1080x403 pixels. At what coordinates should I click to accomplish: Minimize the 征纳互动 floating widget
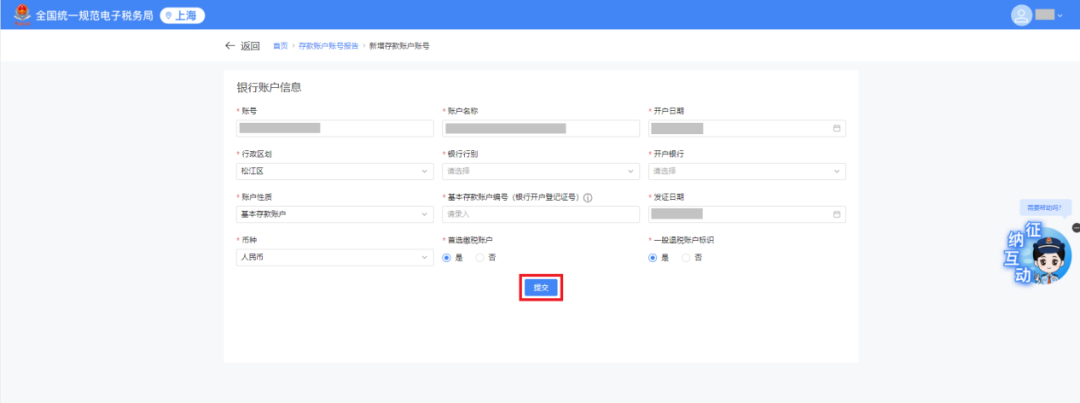tap(1075, 228)
